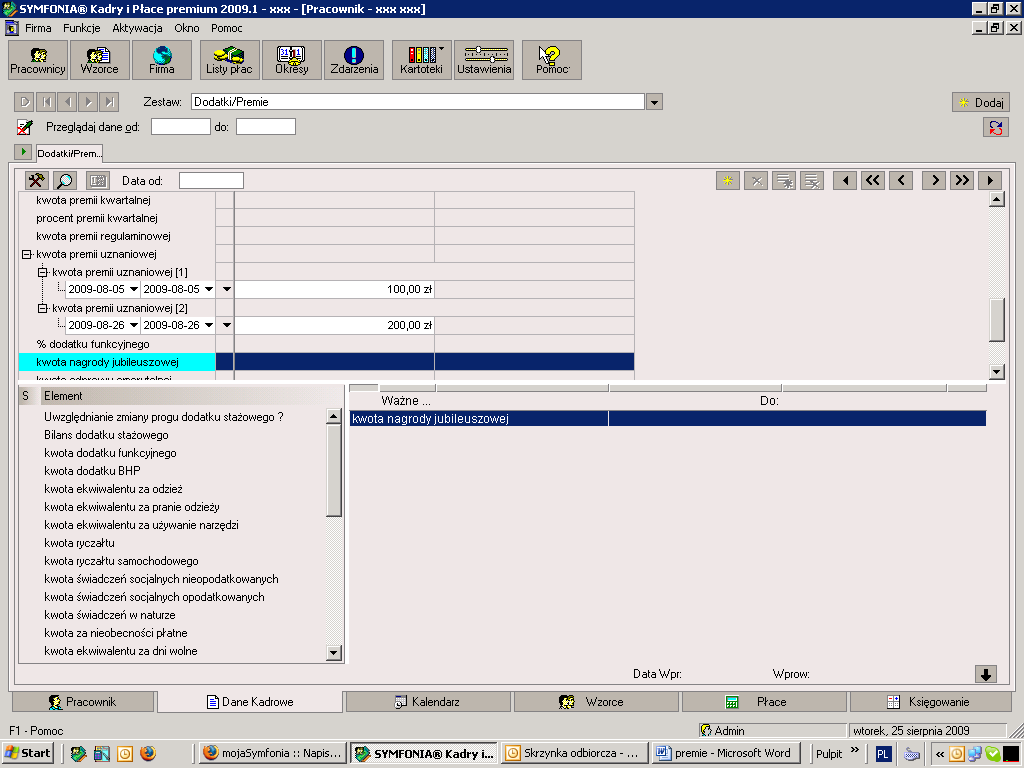Click the yellow star new-entry icon in grid toolbar
Image resolution: width=1024 pixels, height=768 pixels.
click(728, 181)
